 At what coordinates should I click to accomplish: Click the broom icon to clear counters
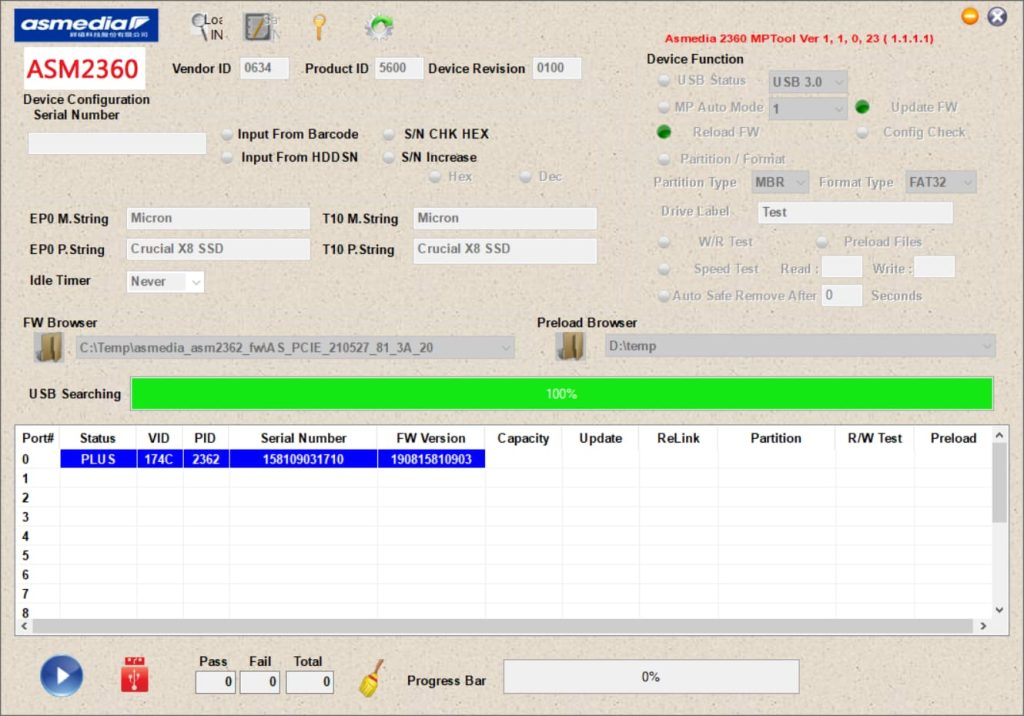372,677
